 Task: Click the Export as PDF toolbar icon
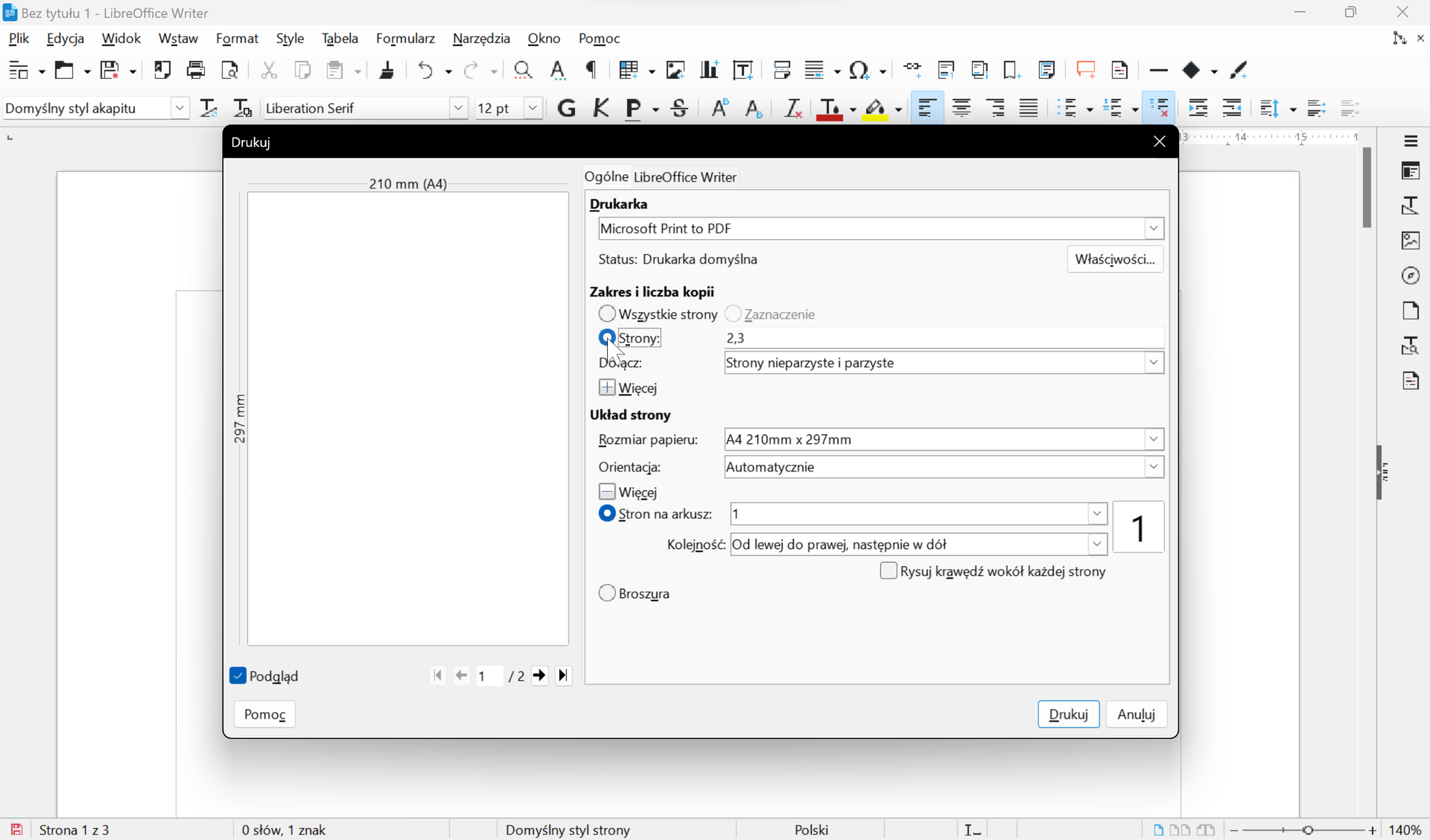162,70
